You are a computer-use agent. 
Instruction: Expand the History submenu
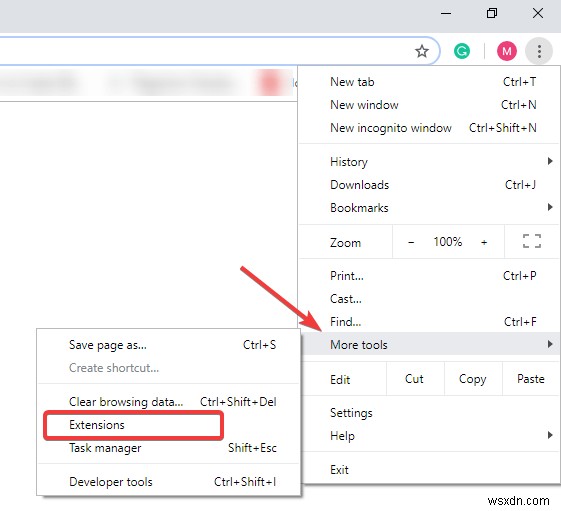[429, 162]
